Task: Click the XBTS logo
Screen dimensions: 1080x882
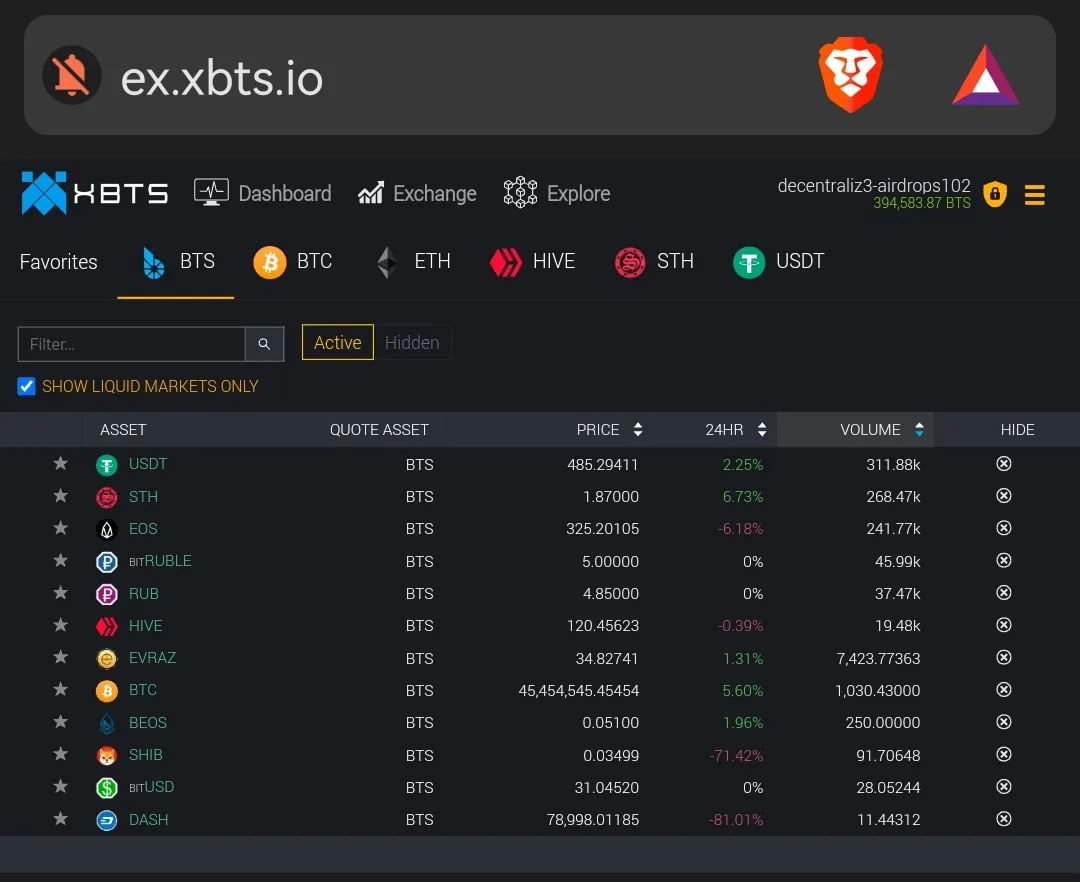Action: coord(94,193)
